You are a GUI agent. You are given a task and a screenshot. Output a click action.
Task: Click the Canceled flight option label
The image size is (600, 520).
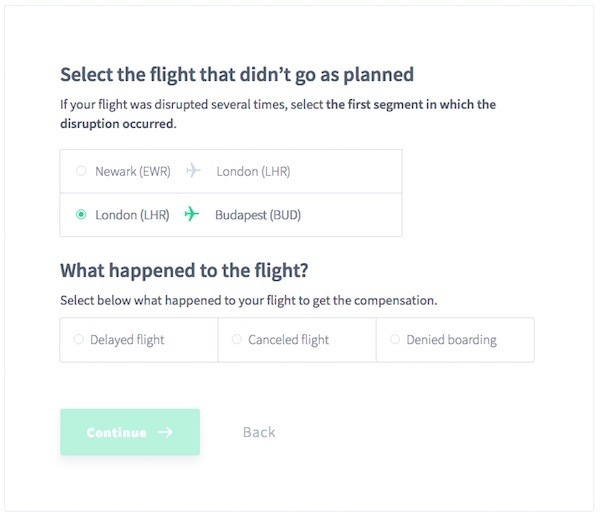click(289, 340)
